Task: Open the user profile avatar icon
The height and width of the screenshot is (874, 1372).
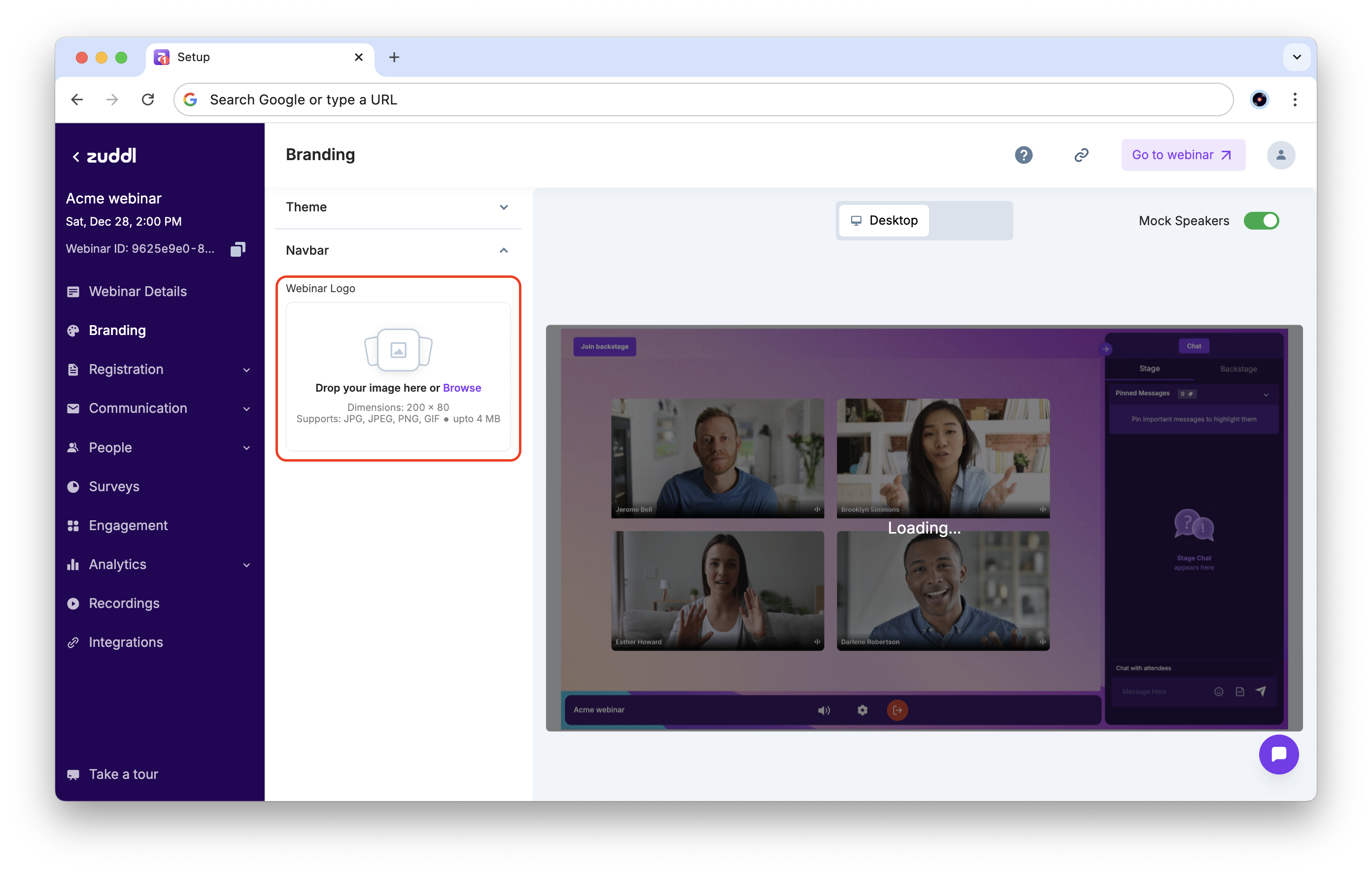Action: [x=1280, y=155]
